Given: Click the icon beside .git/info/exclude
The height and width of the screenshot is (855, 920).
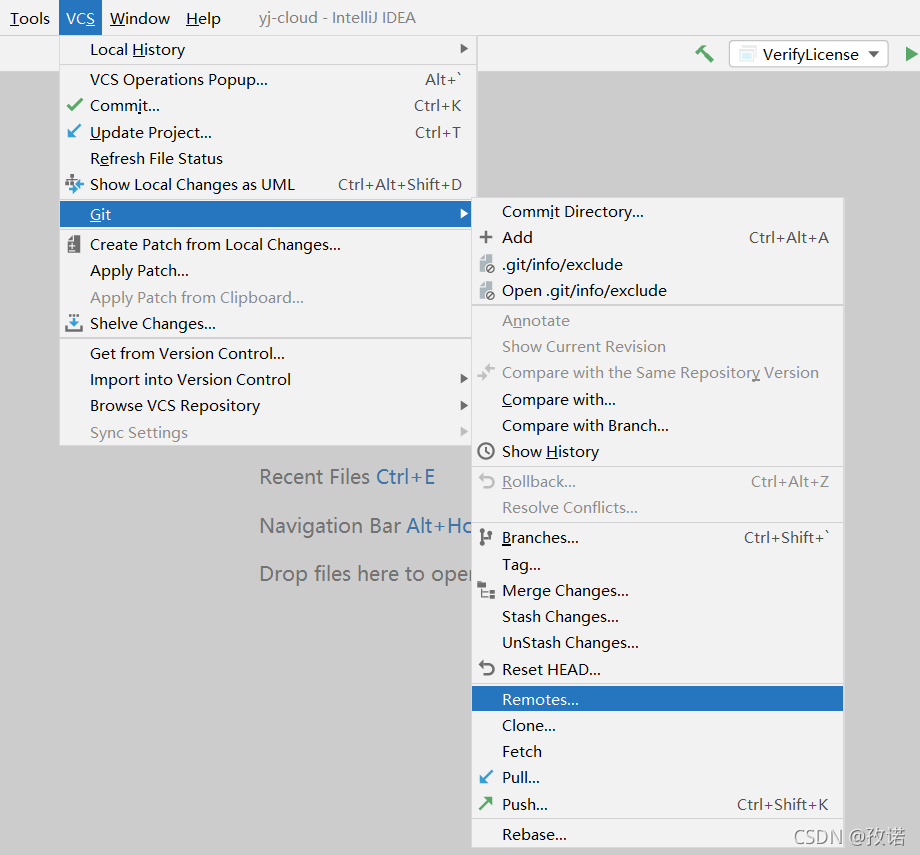Looking at the screenshot, I should (487, 264).
